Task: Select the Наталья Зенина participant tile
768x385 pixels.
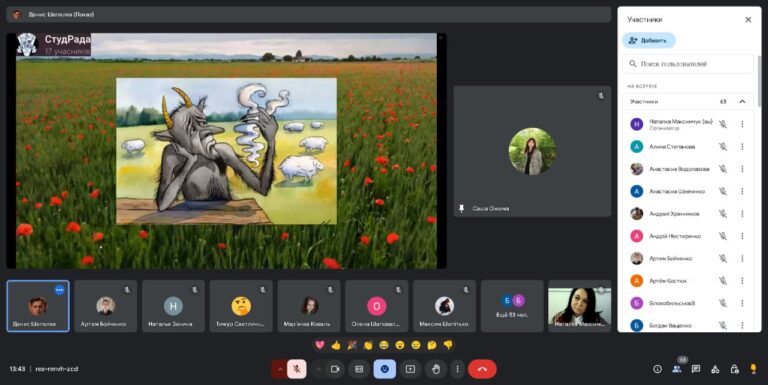Action: pyautogui.click(x=173, y=306)
